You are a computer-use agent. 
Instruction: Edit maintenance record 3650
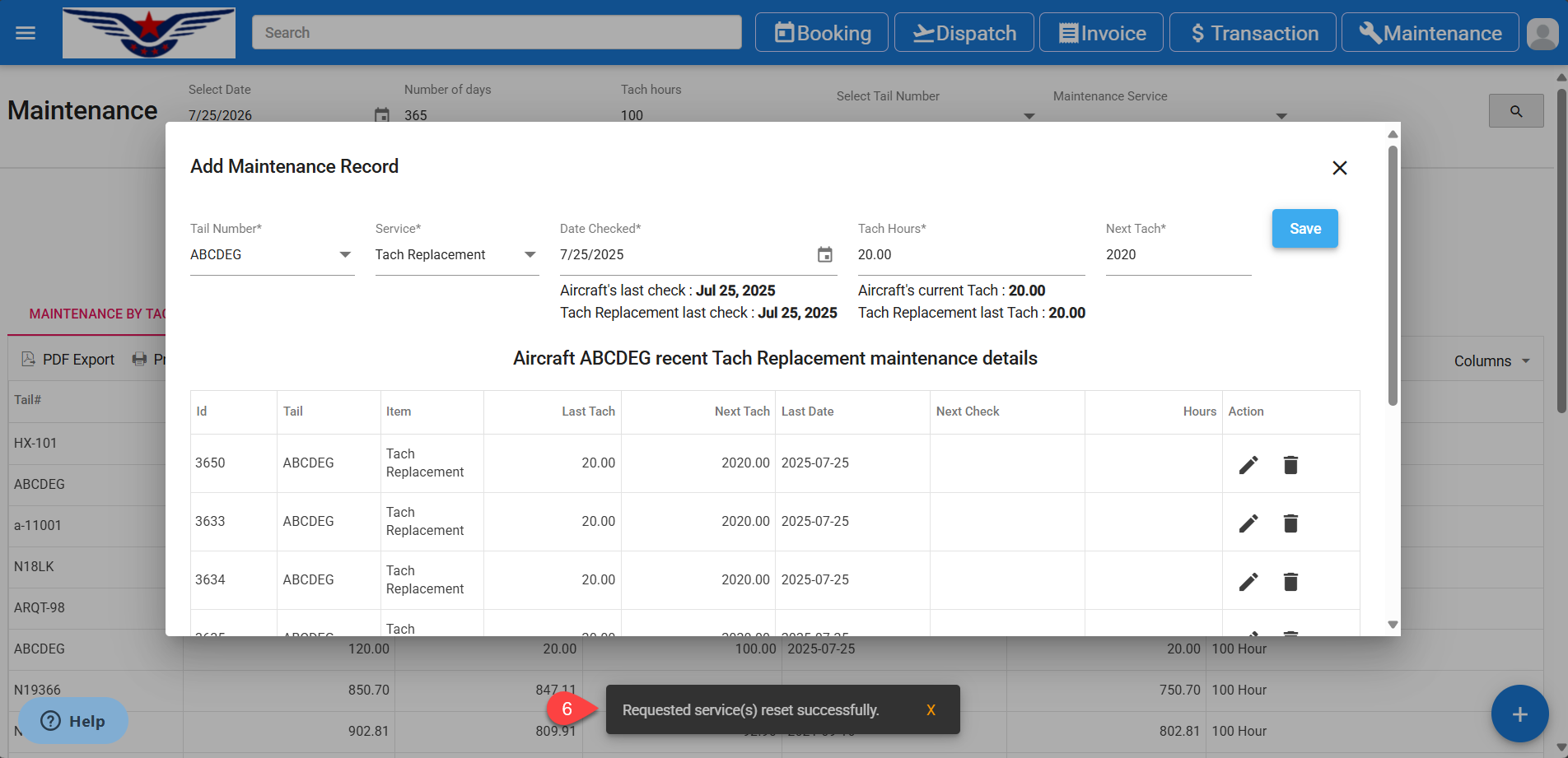point(1248,465)
